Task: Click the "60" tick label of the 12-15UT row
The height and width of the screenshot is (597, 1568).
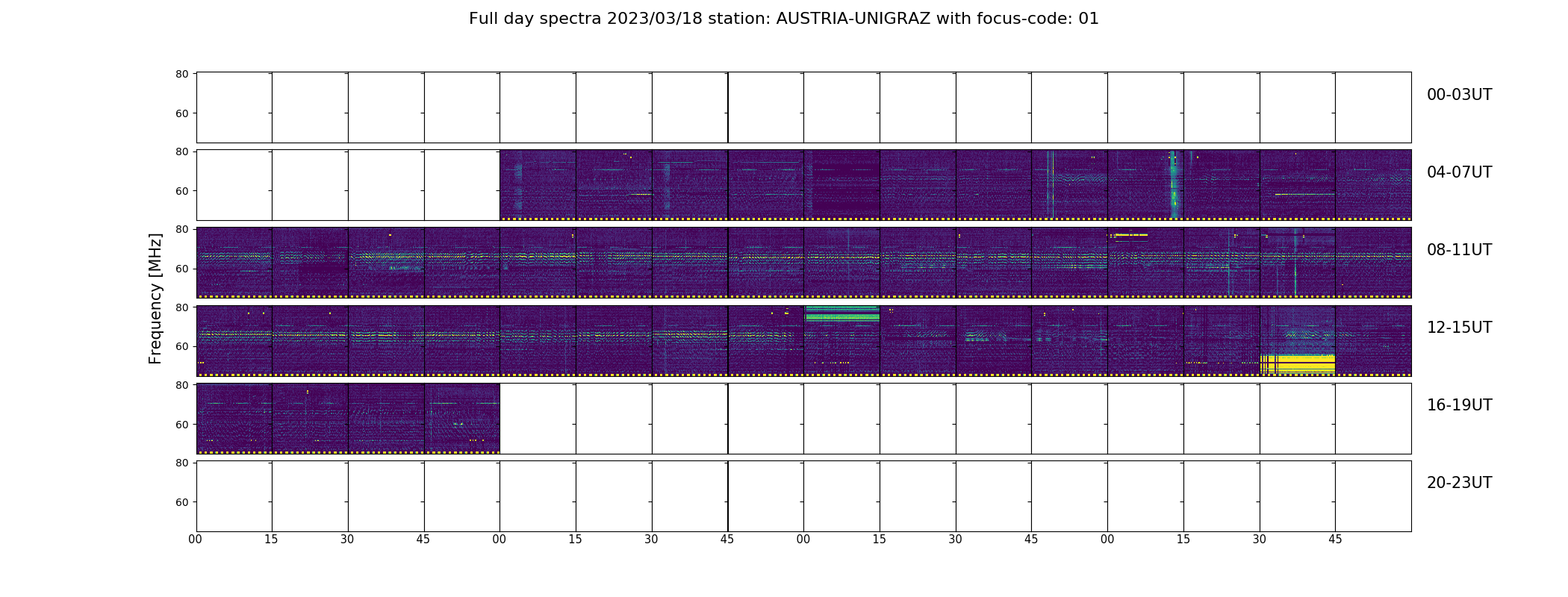Action: [181, 346]
